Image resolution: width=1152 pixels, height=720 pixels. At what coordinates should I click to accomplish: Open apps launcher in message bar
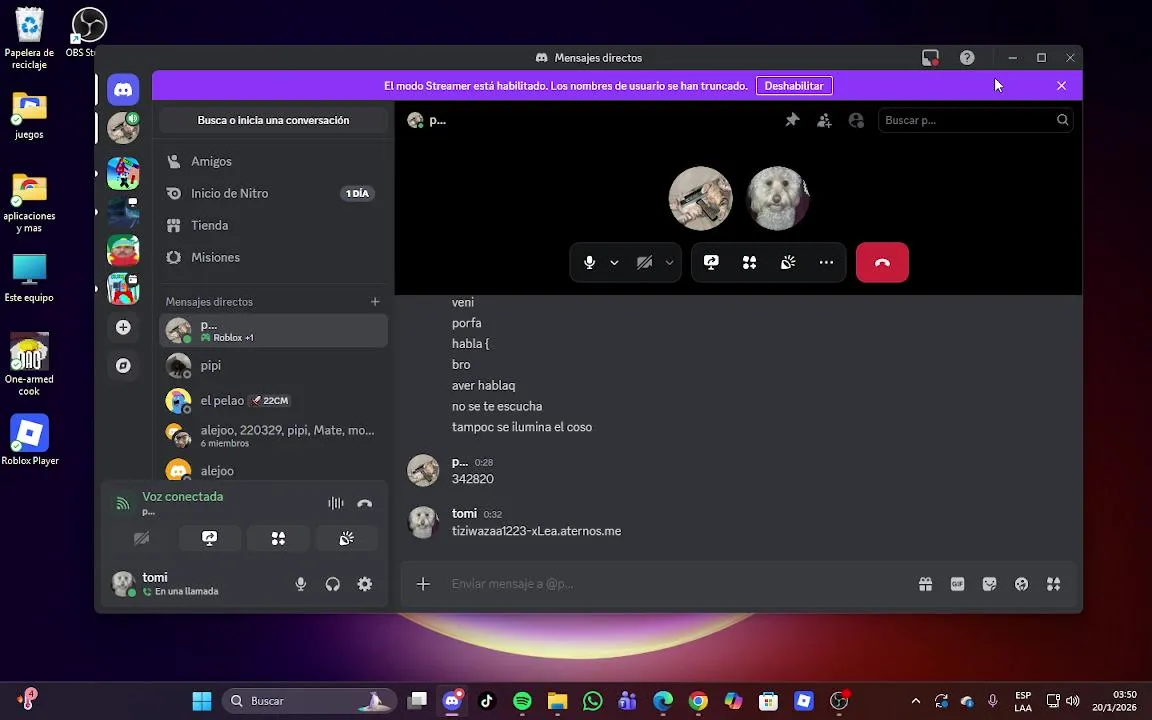(x=1054, y=584)
